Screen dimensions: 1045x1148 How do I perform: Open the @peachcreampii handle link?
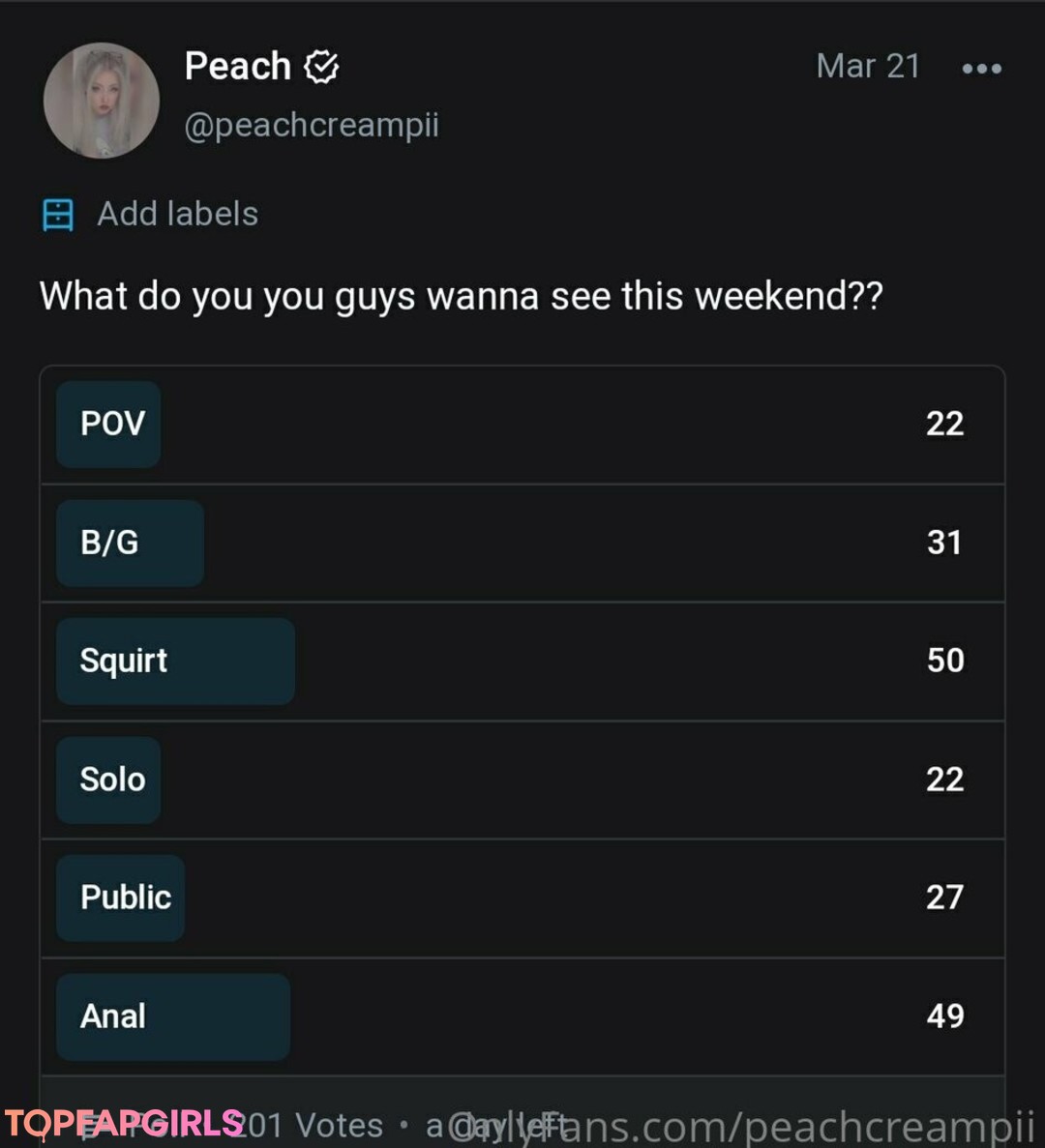[x=312, y=125]
